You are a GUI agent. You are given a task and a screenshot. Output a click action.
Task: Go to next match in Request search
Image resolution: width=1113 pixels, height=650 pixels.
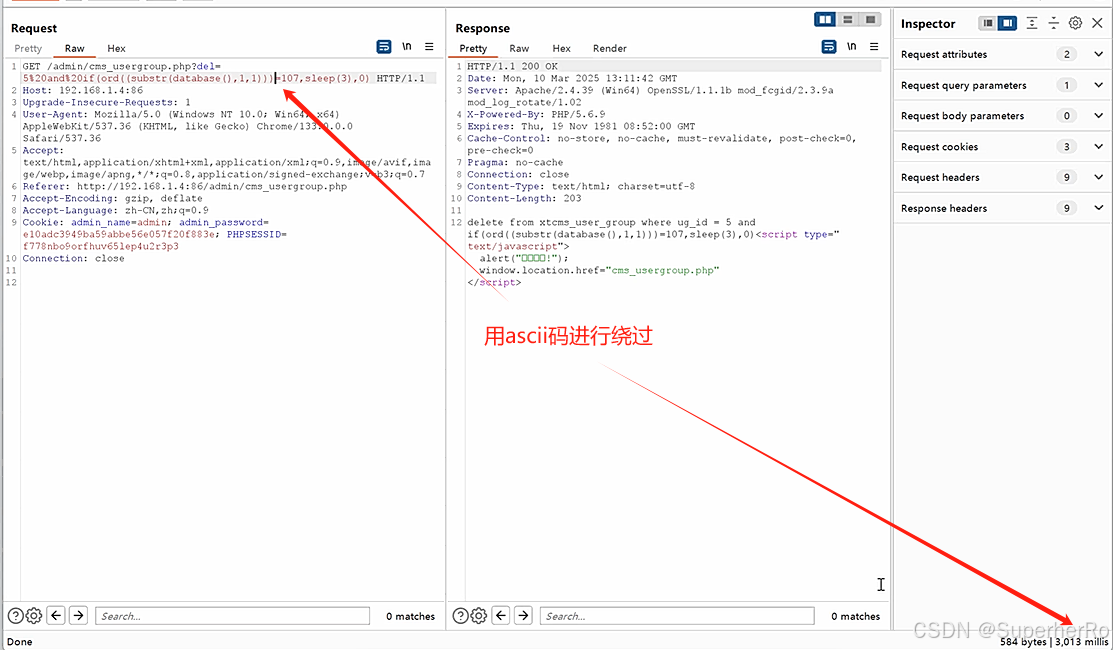78,615
